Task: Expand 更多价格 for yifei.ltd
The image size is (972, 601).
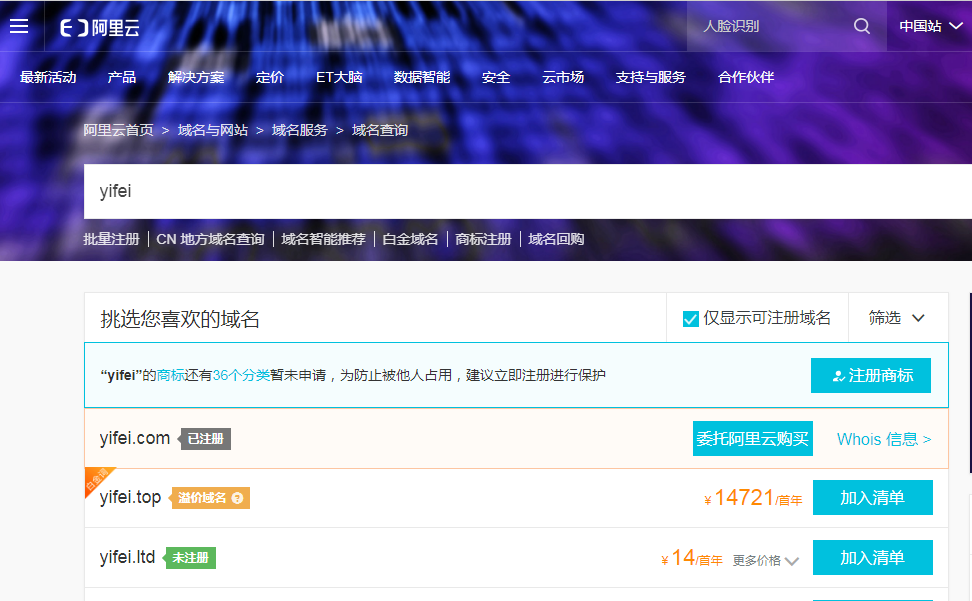Action: tap(766, 561)
